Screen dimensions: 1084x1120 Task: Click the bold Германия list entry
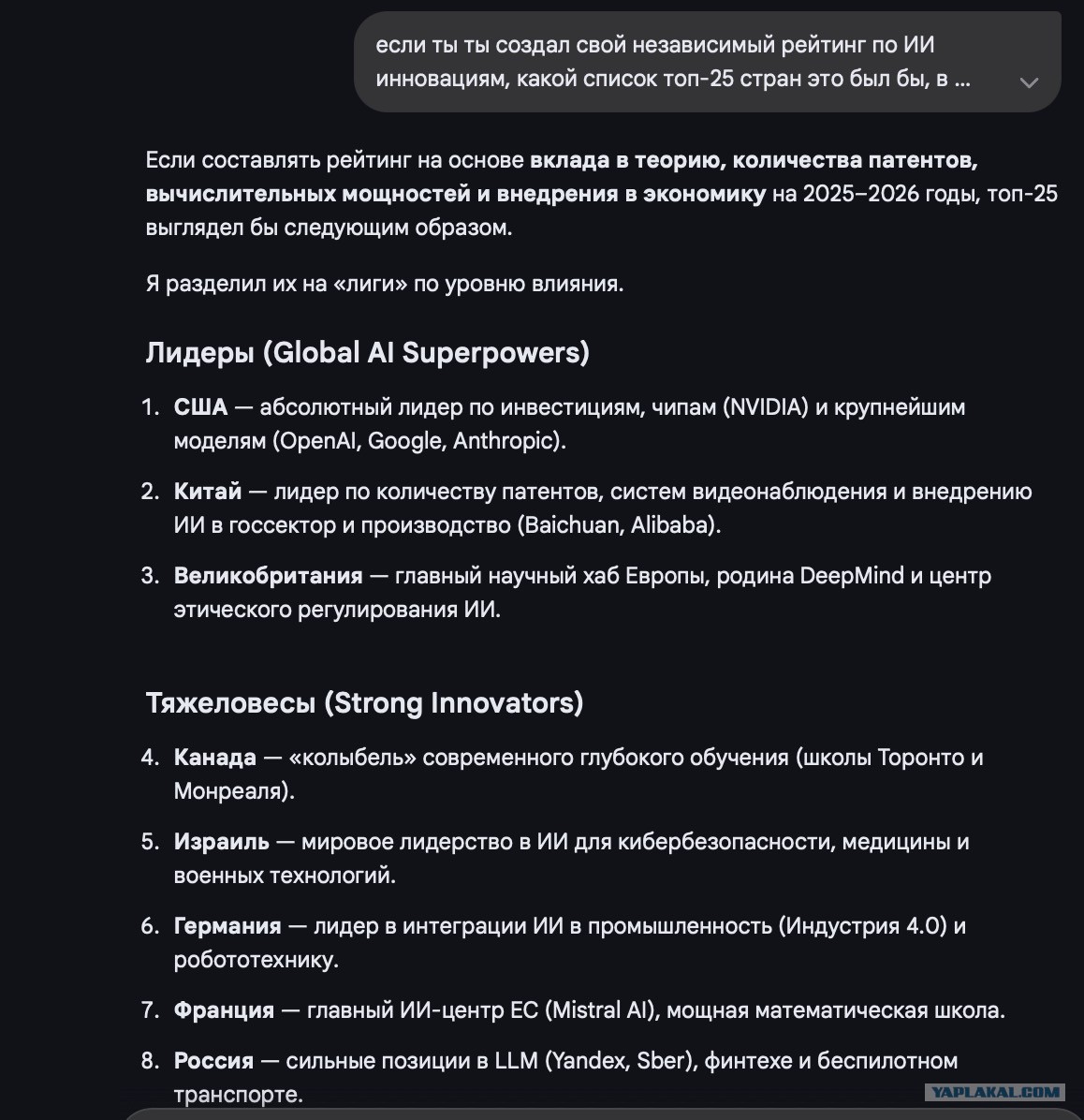[x=227, y=926]
